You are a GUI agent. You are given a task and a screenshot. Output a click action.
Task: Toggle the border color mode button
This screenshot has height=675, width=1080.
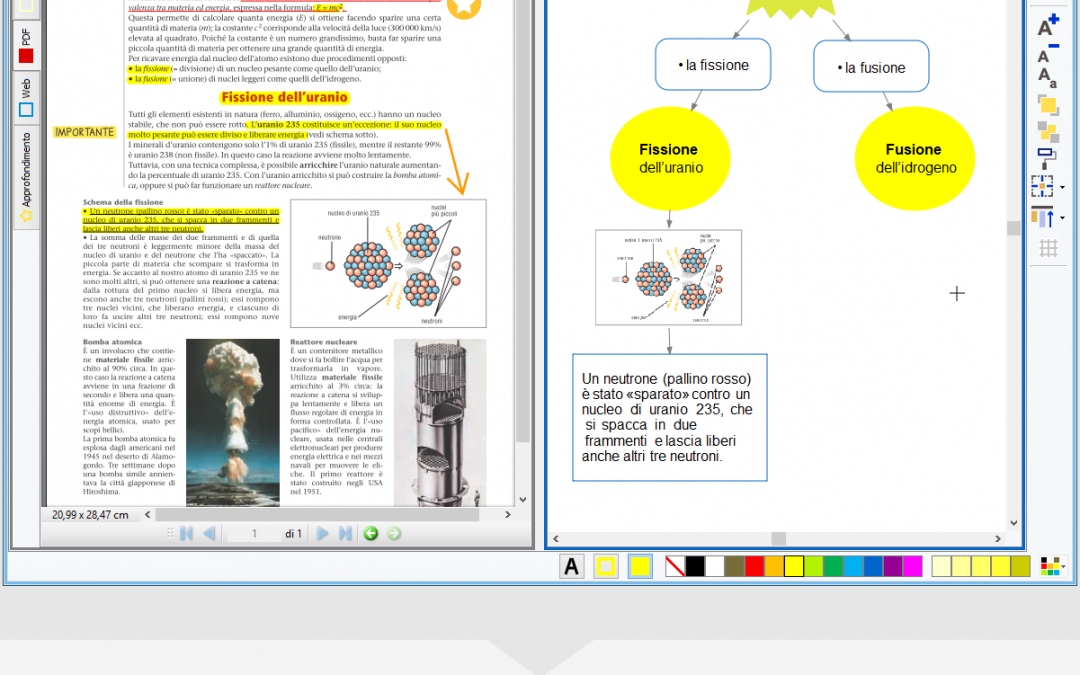[x=606, y=567]
